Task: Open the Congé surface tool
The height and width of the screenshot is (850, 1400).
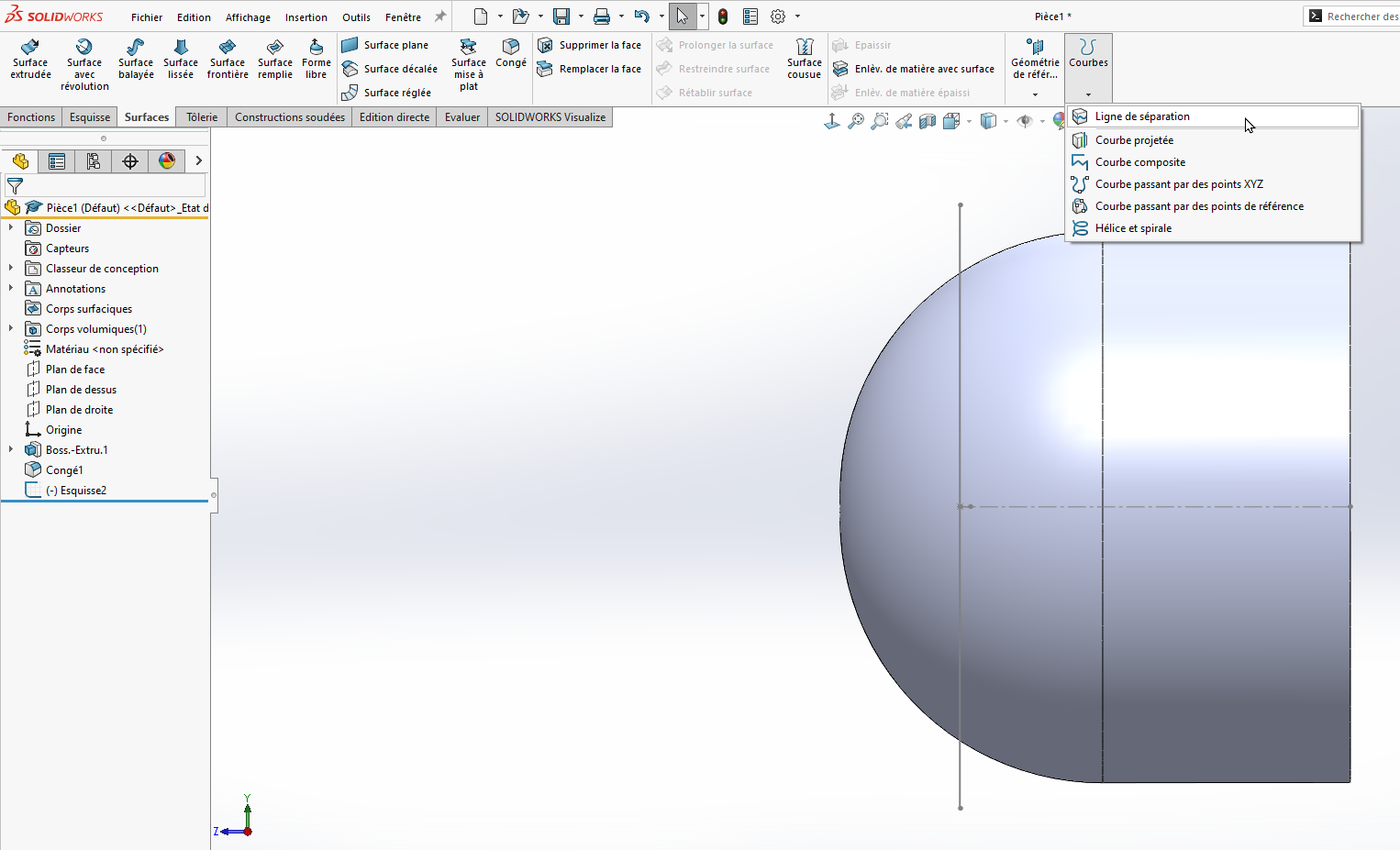Action: click(511, 54)
